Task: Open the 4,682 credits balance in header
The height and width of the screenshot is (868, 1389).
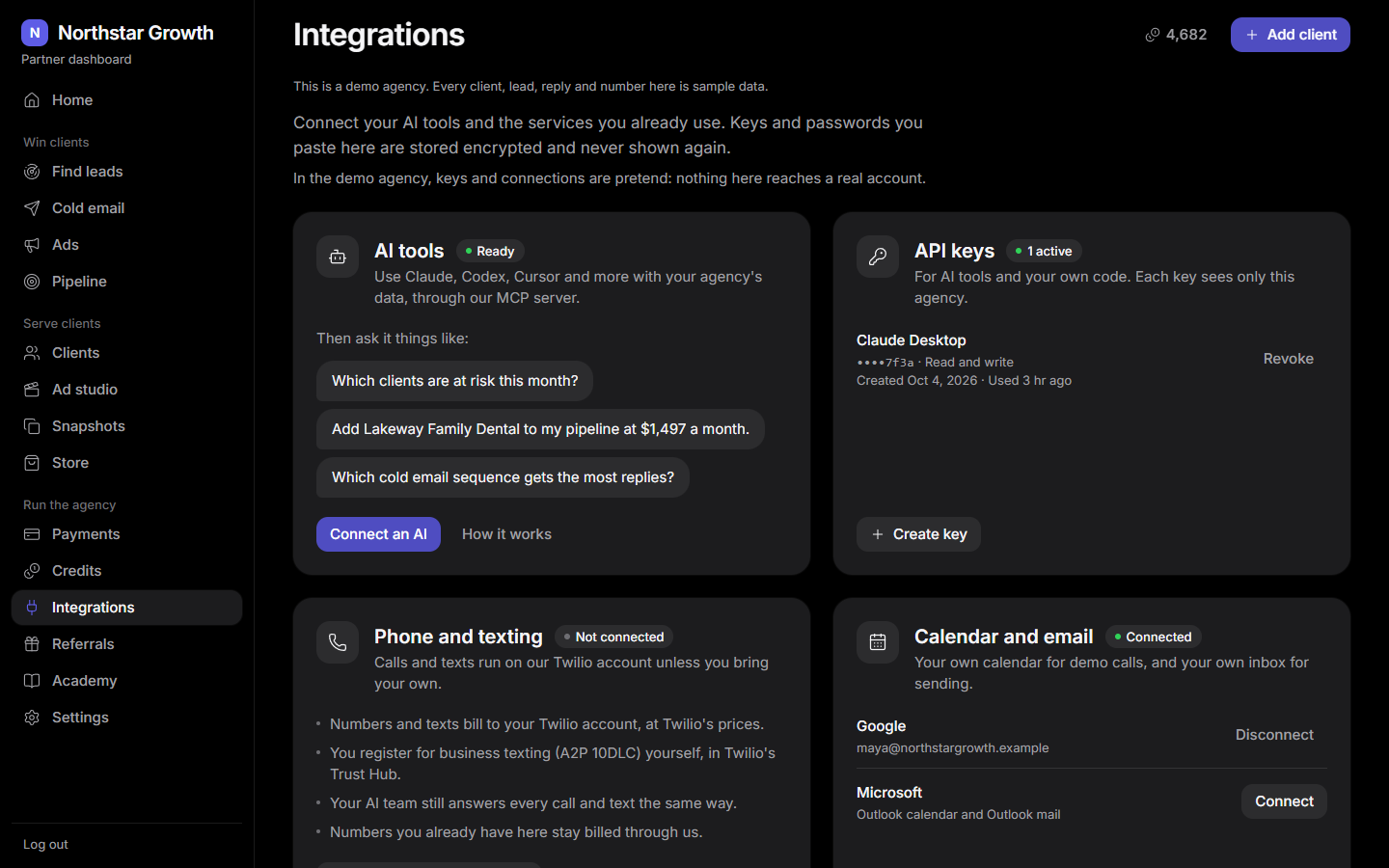Action: (1176, 35)
